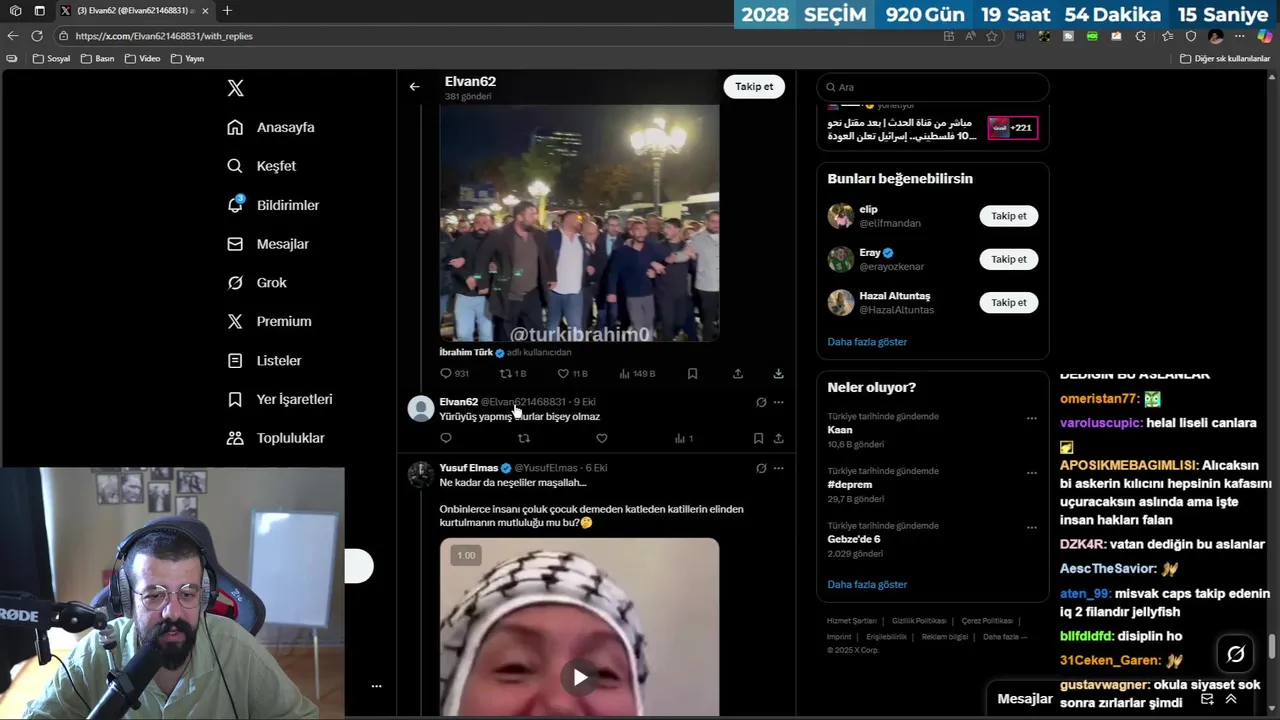Click Grok icon on Yusuf Elmas post
This screenshot has height=720, width=1280.
tap(761, 468)
